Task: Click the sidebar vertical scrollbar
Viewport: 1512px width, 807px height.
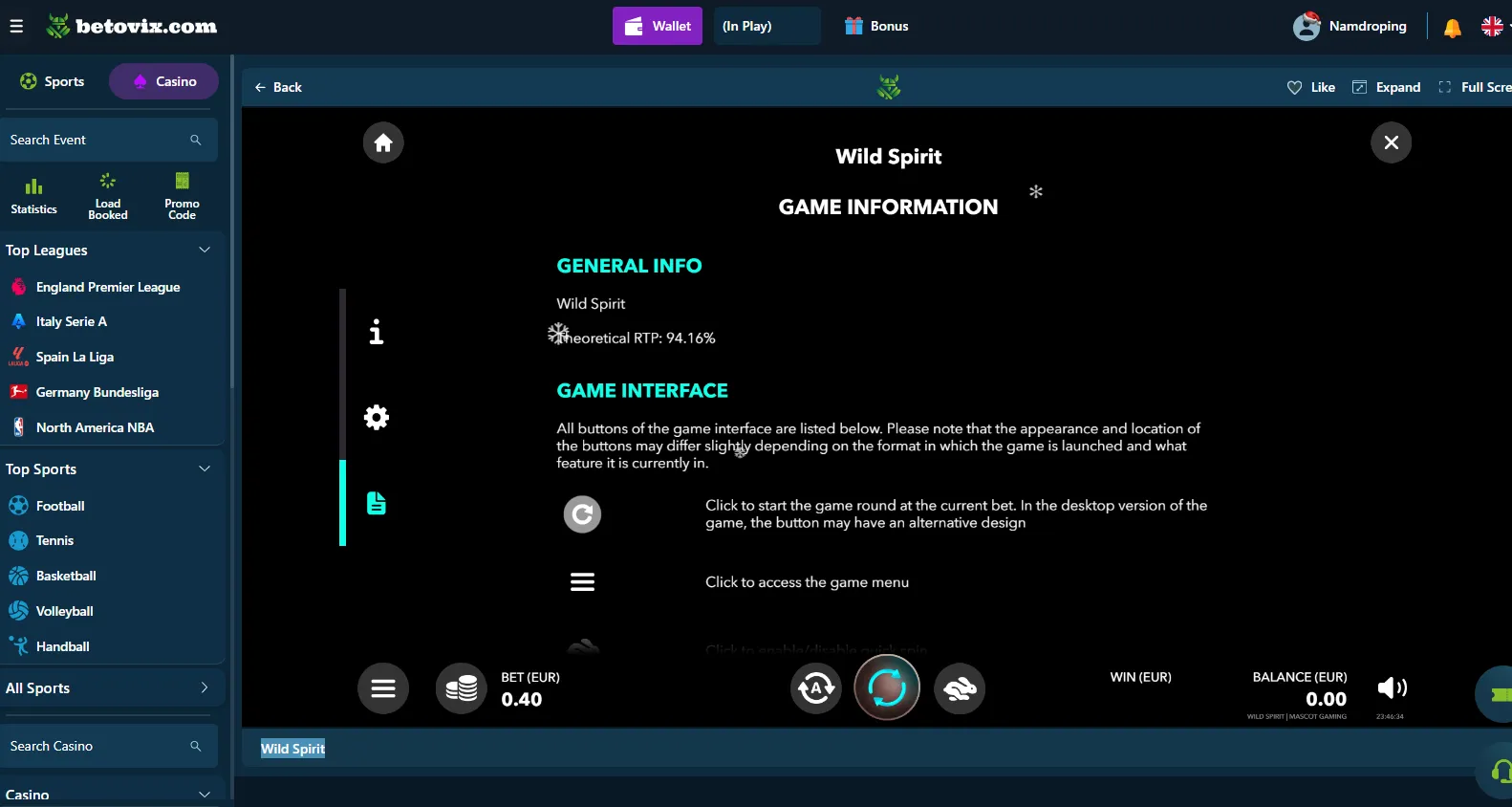Action: coord(231,220)
